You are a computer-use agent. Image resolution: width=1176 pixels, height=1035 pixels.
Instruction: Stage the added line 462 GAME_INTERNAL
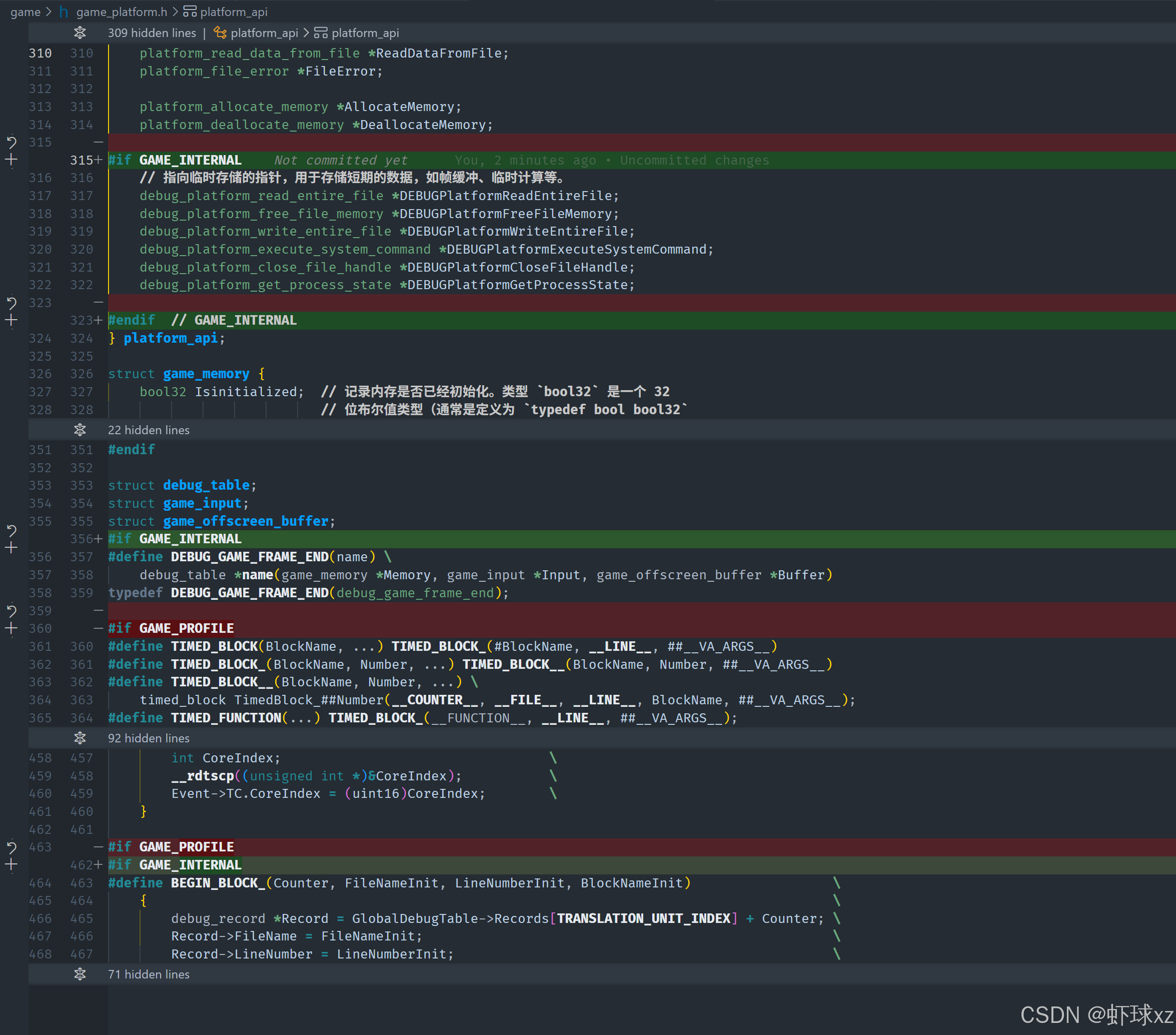(12, 865)
